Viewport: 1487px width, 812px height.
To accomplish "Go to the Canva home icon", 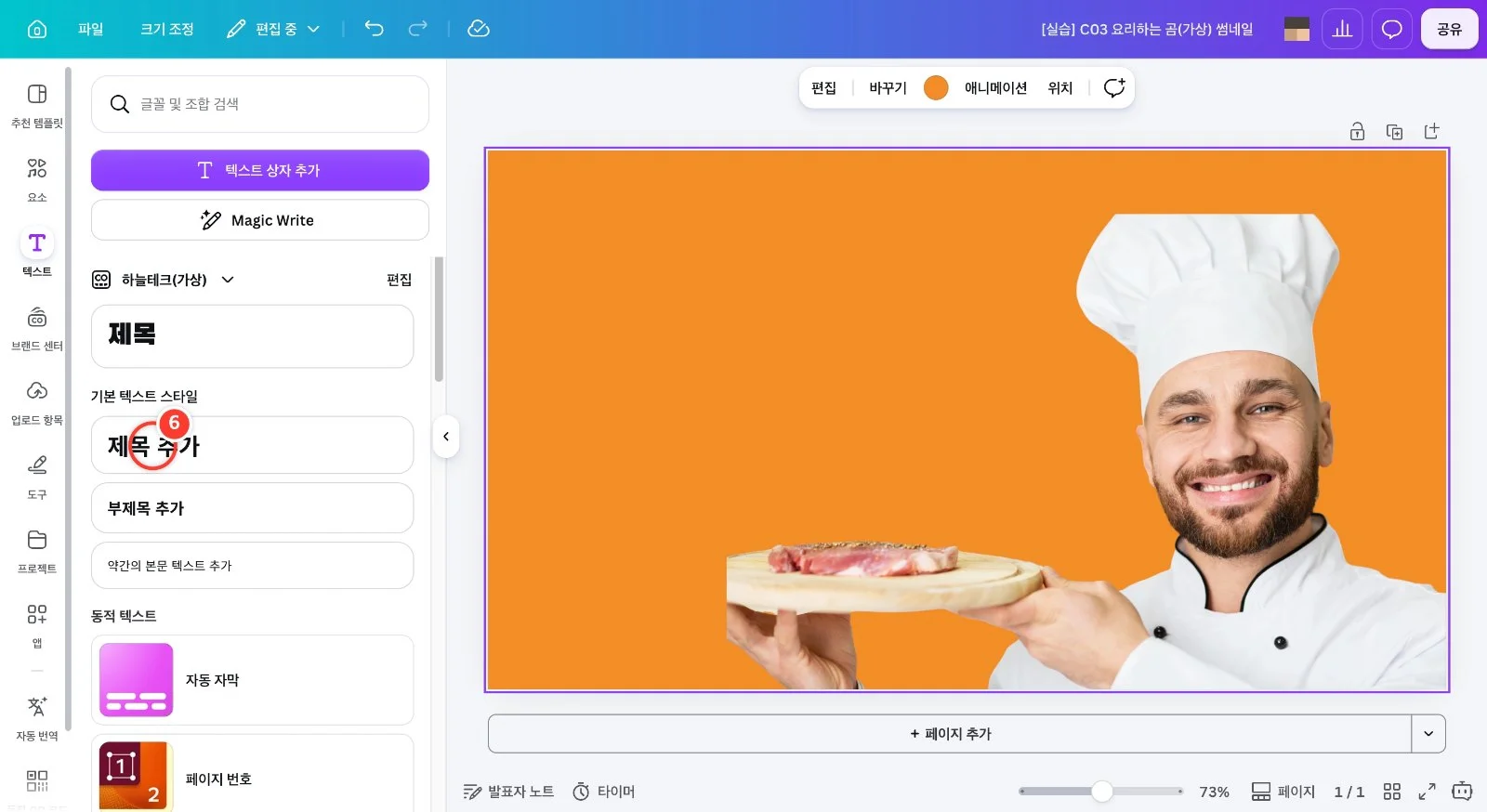I will pyautogui.click(x=37, y=29).
